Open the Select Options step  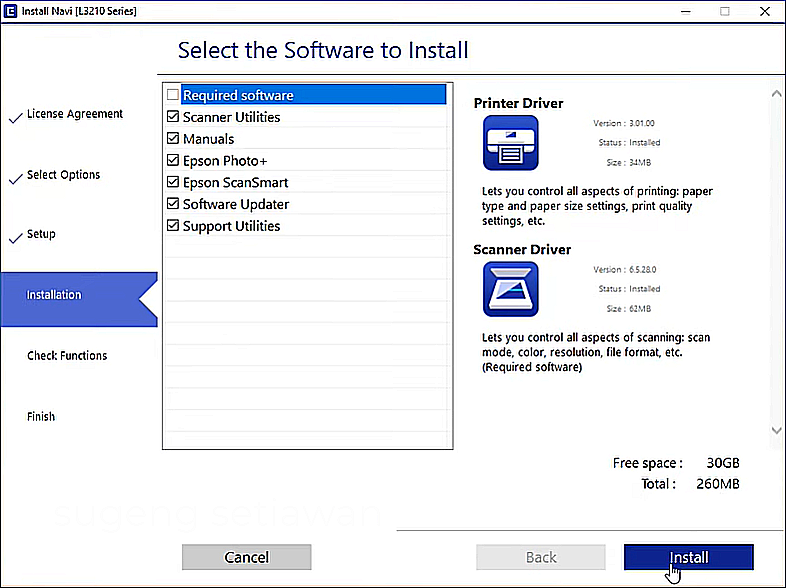[63, 175]
